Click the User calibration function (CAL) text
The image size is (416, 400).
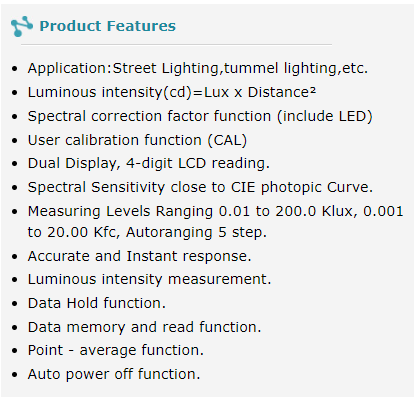coord(137,140)
